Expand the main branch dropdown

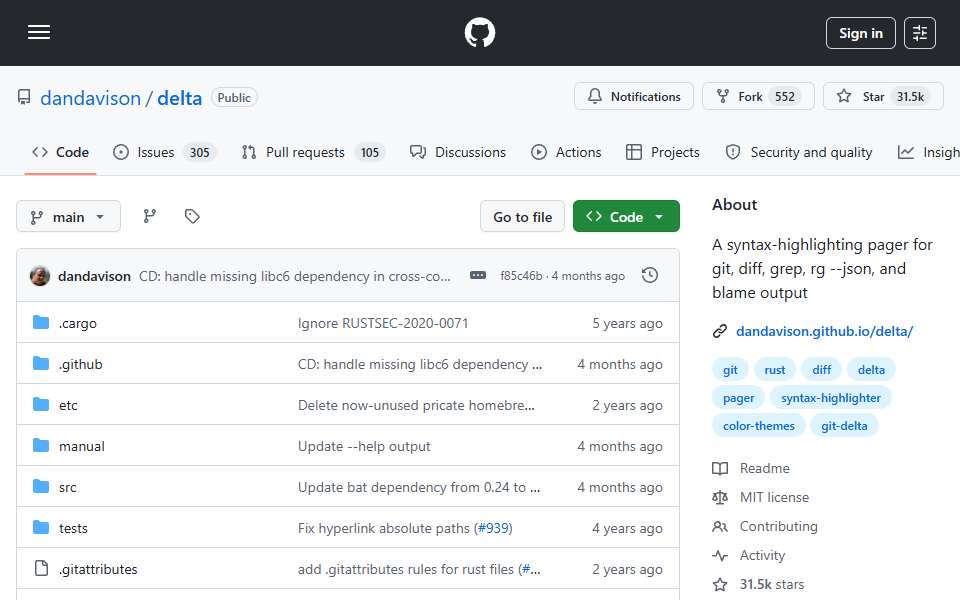pos(69,217)
